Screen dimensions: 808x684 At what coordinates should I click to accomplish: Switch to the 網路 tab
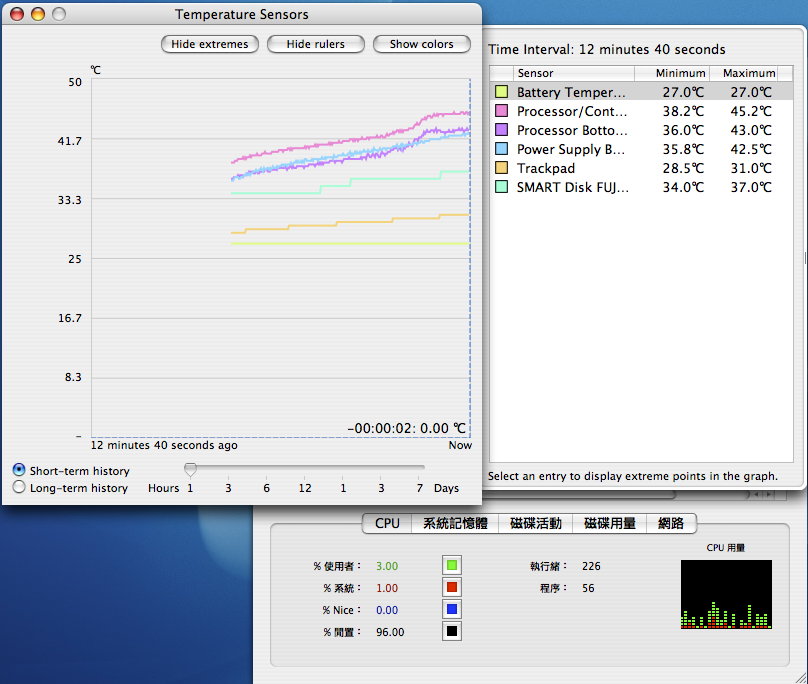(x=671, y=524)
